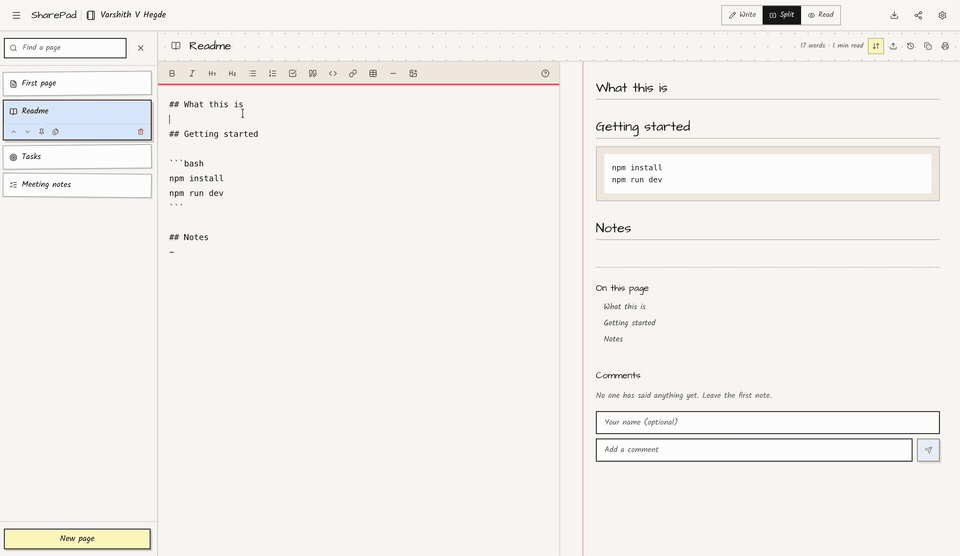Copy page content with the copy icon
This screenshot has height=556, width=960.
tap(928, 46)
